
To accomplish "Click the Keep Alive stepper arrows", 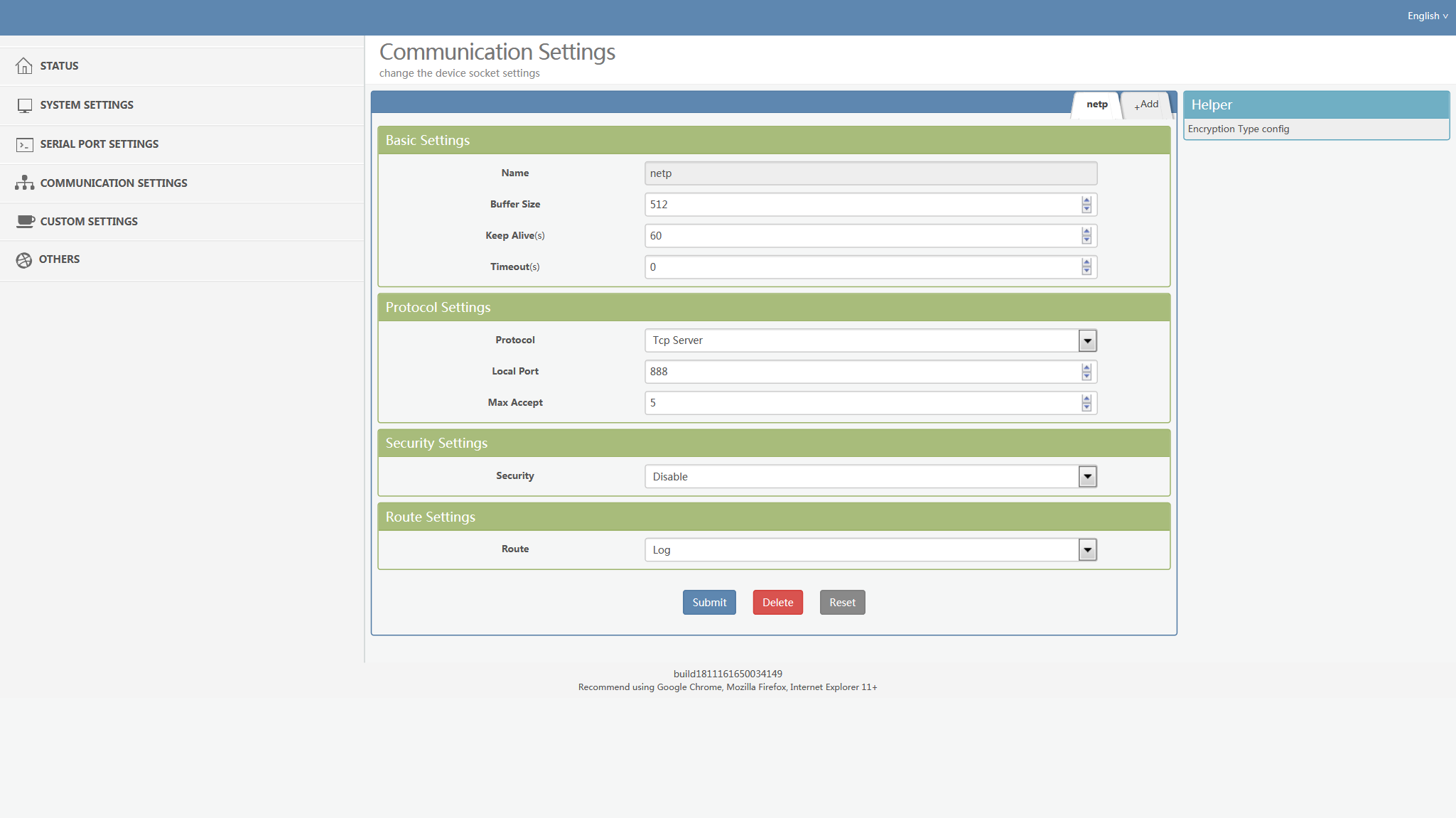I will click(x=1086, y=236).
